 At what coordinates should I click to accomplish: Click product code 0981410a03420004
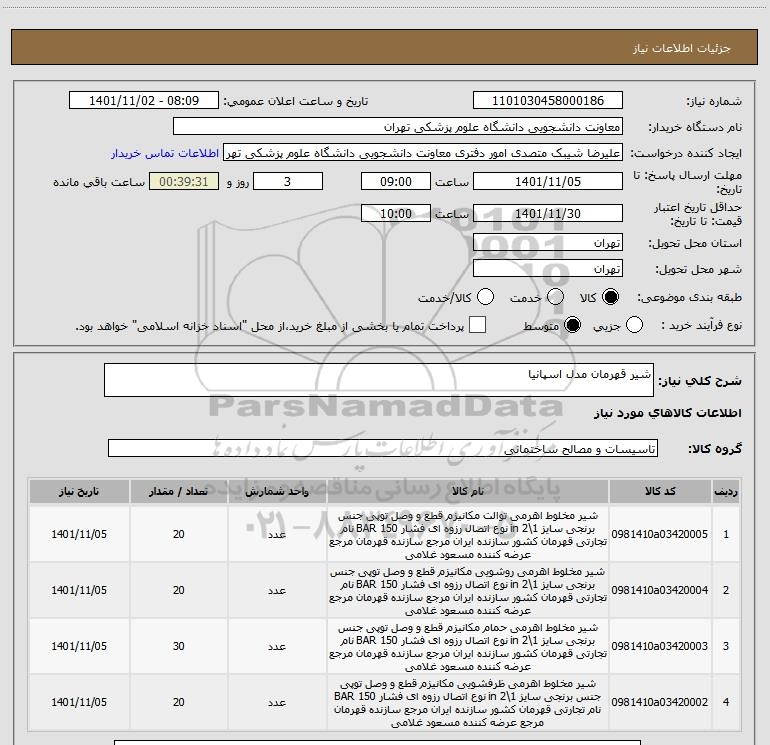(660, 590)
